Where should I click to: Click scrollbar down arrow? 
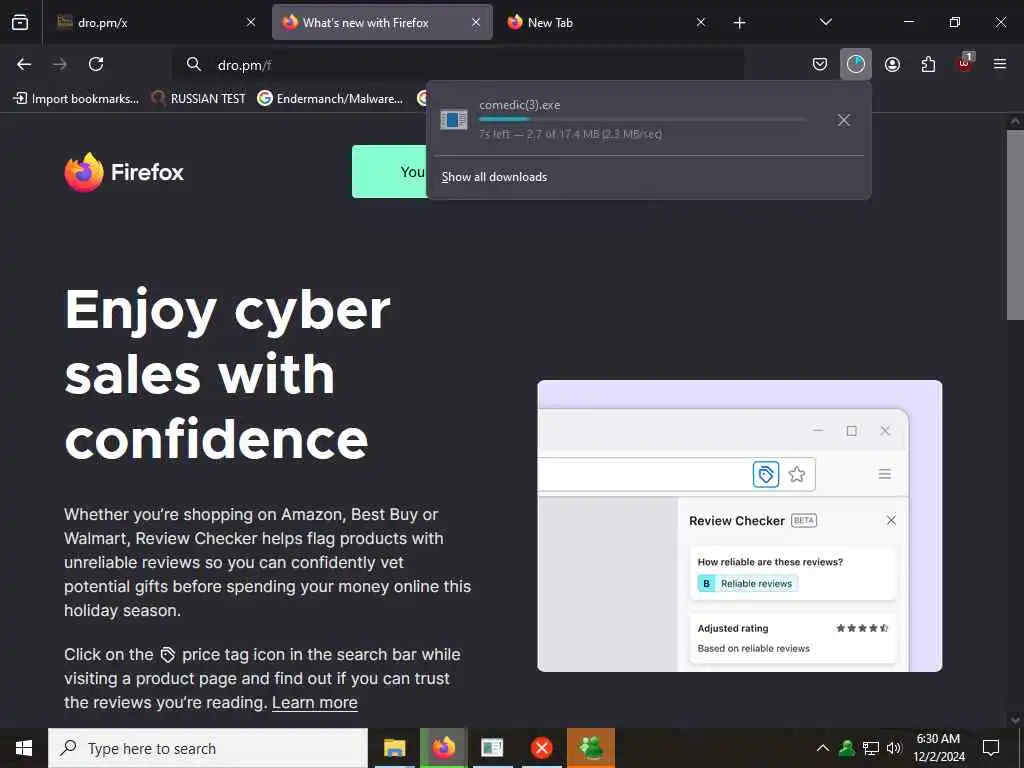click(1015, 720)
